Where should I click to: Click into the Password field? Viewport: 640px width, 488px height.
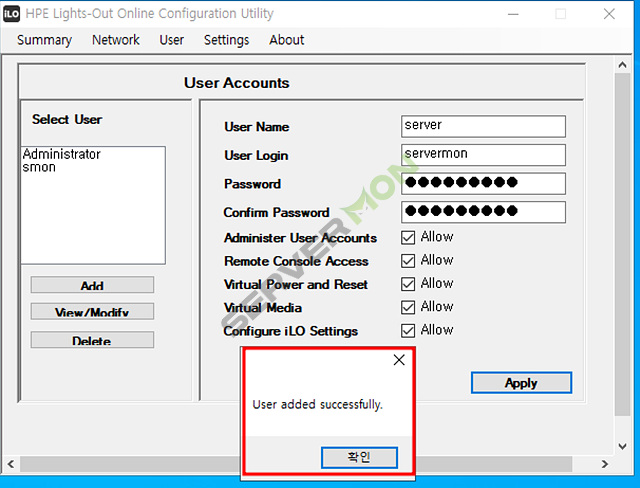click(483, 183)
